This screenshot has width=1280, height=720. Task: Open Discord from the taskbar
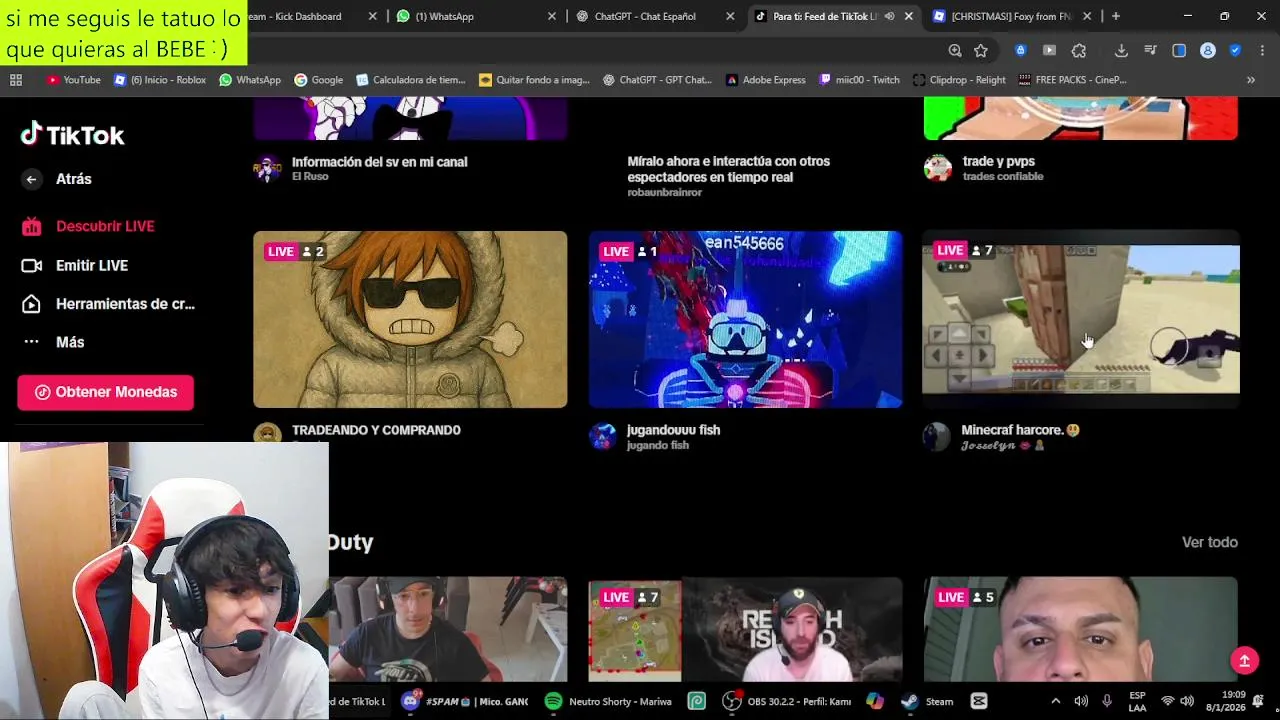pyautogui.click(x=465, y=701)
